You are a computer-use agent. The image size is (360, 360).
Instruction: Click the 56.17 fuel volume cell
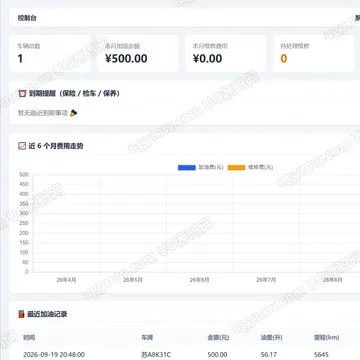click(x=269, y=355)
